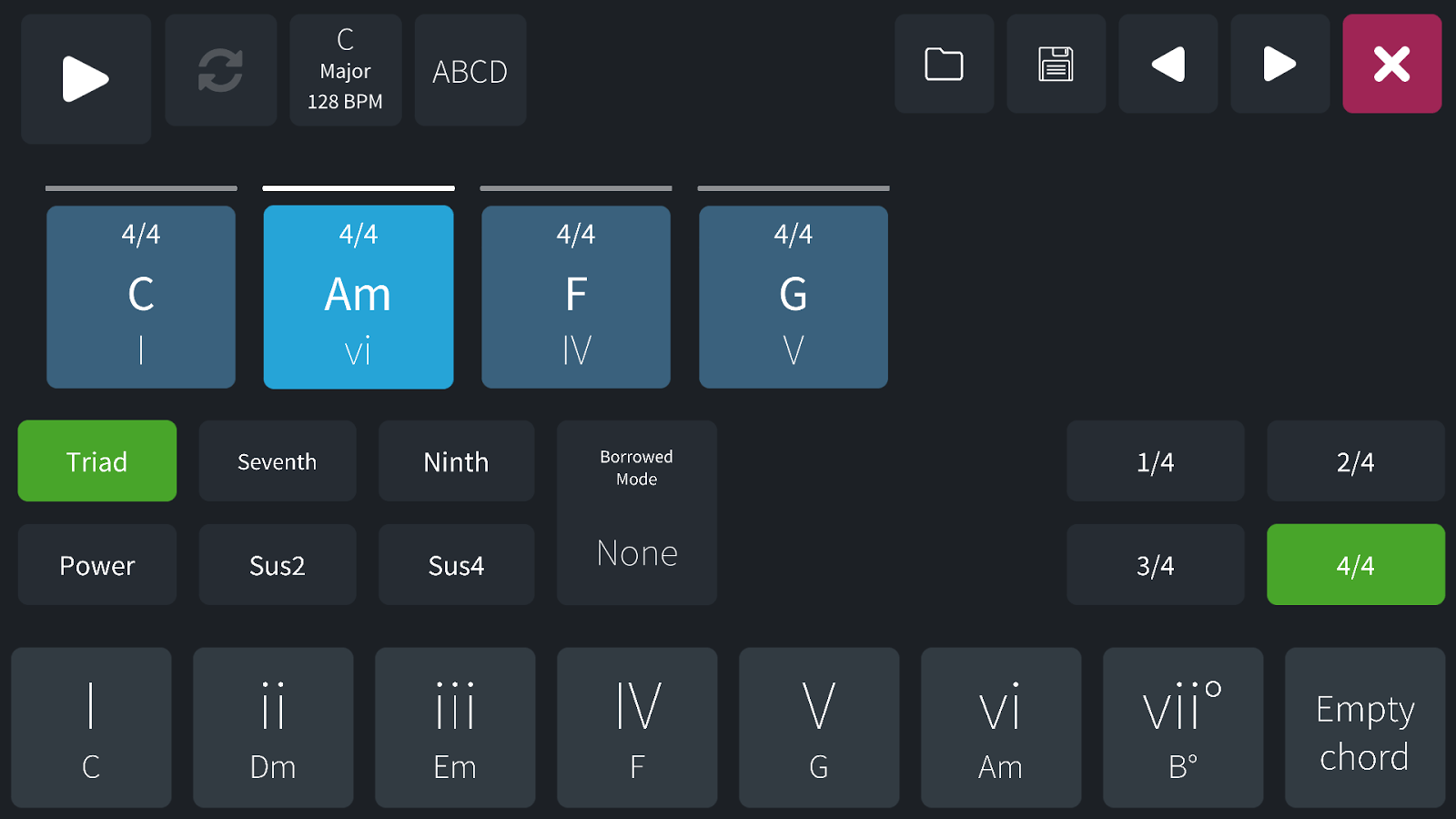The image size is (1456, 819).
Task: Toggle the loop/repeat icon
Action: coord(220,71)
